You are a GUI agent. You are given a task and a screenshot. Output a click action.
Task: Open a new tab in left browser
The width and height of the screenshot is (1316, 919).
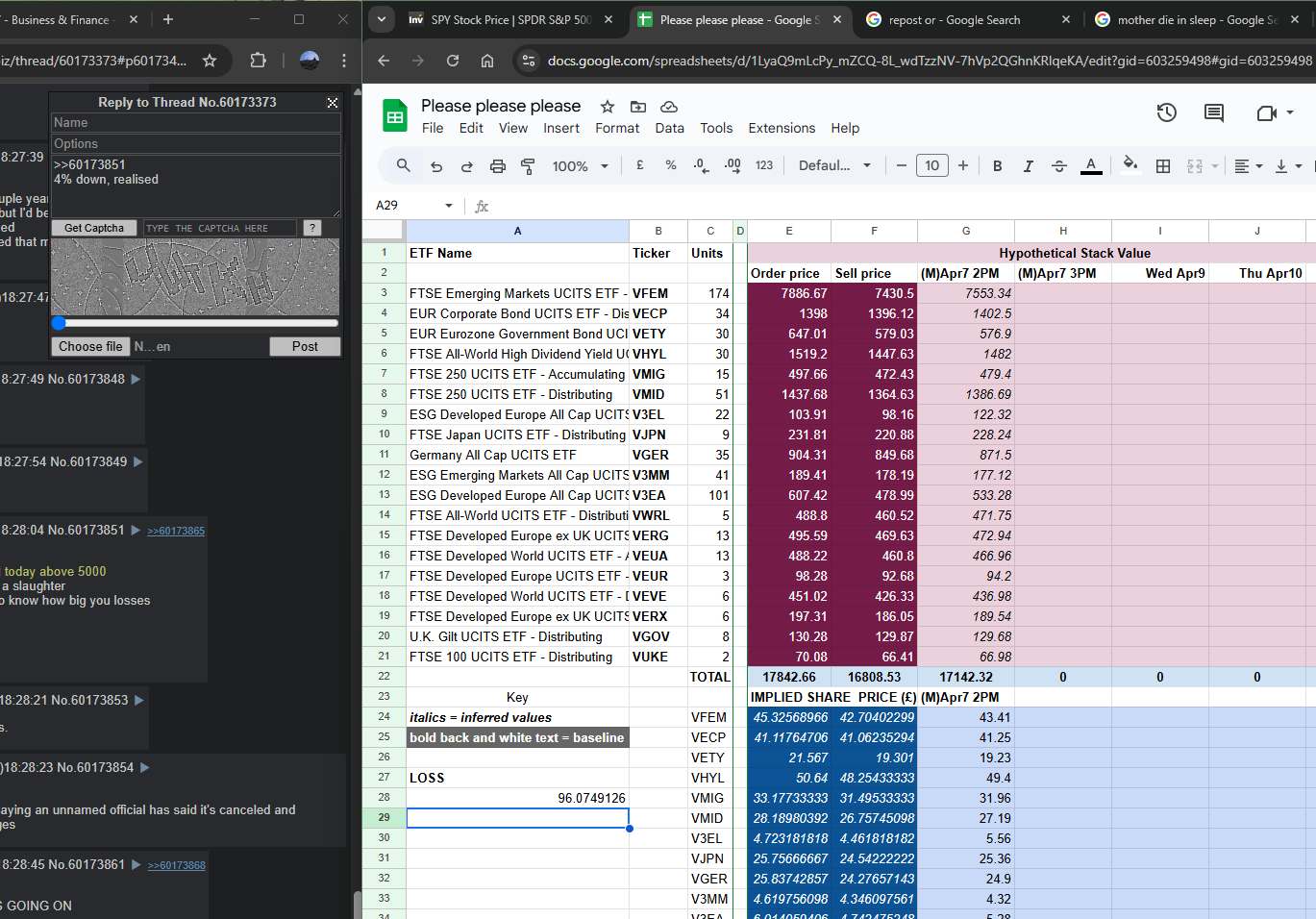pos(168,19)
